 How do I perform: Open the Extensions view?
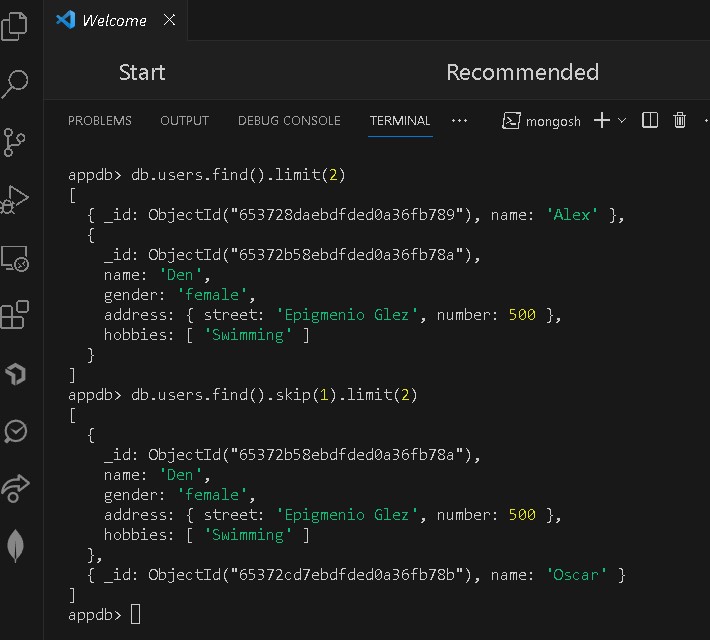pyautogui.click(x=15, y=316)
